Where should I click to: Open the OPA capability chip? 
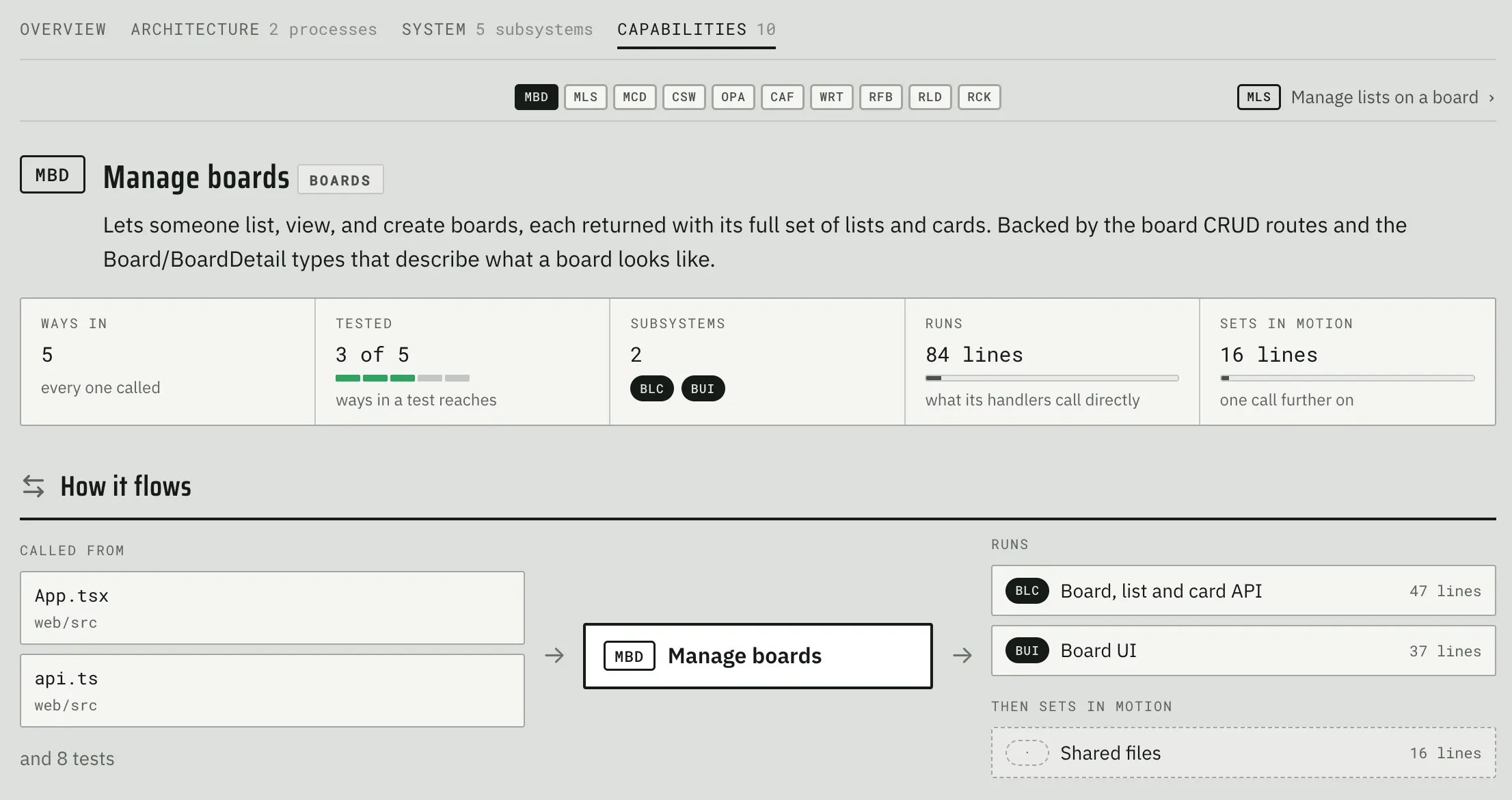(x=733, y=97)
